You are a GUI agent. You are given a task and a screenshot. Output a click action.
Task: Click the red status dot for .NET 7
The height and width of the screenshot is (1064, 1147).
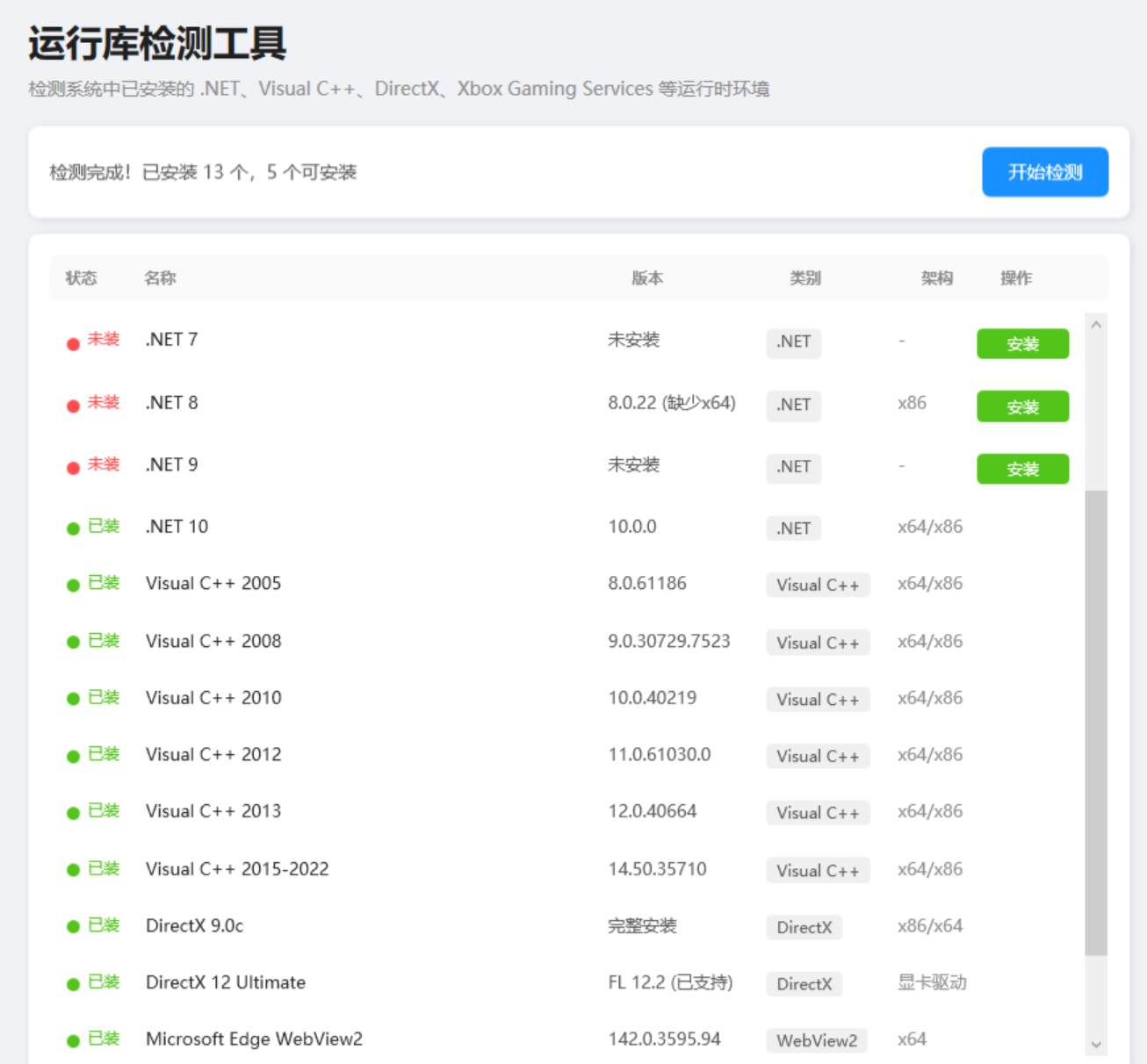point(74,344)
